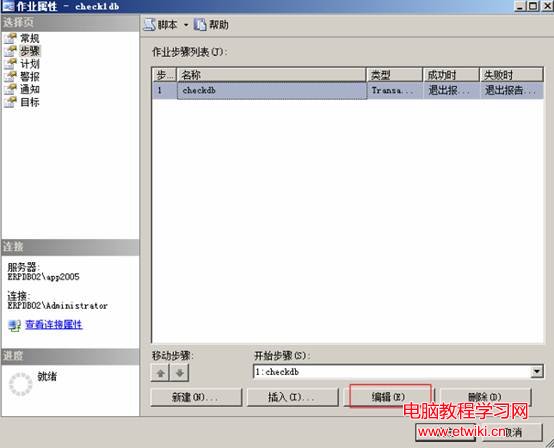
Task: Sort by the 失败时 column header
Action: pyautogui.click(x=511, y=75)
